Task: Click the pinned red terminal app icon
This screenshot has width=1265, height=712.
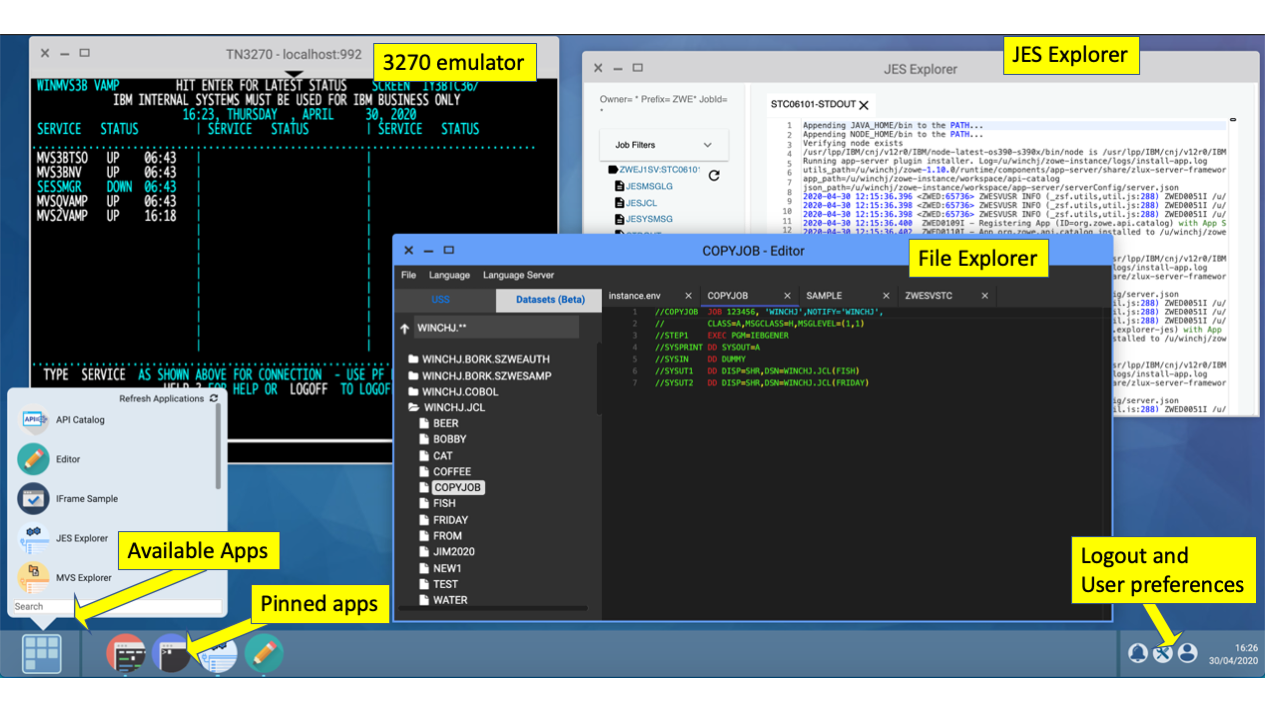Action: coord(125,654)
